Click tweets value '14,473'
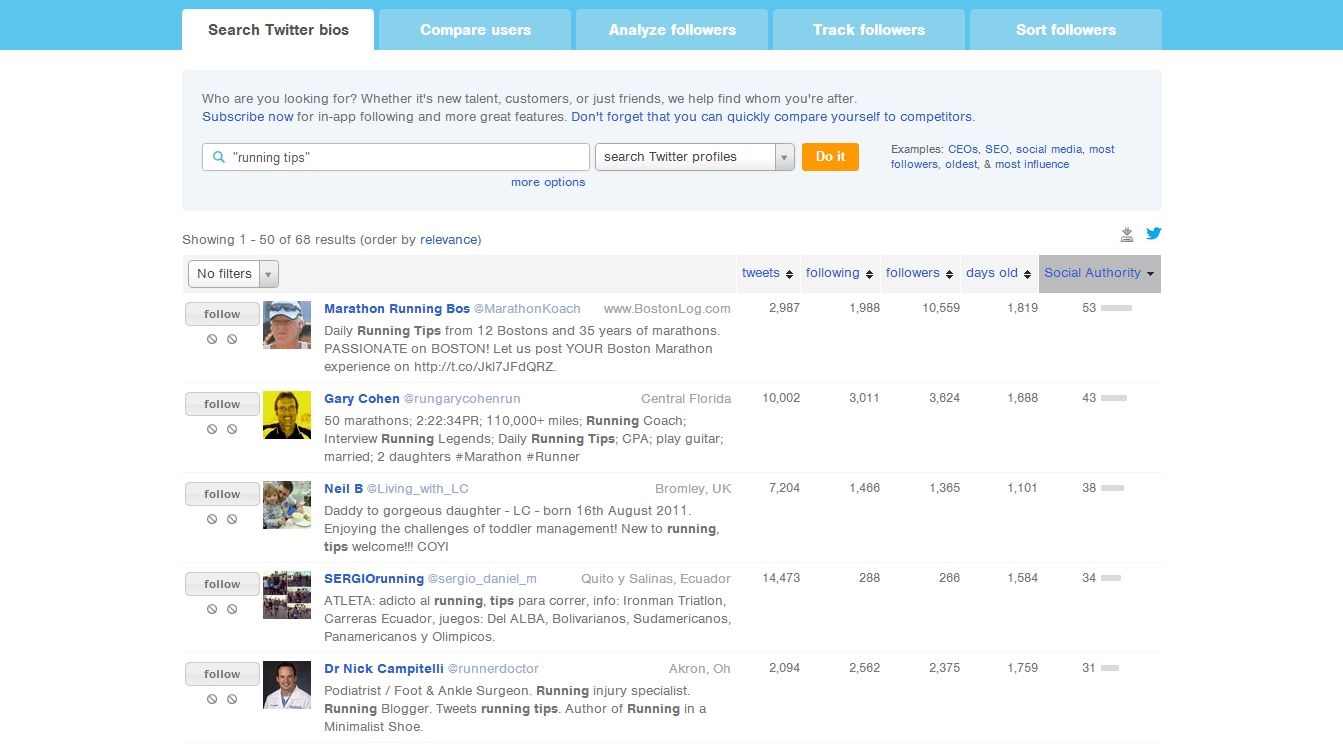The height and width of the screenshot is (746, 1343). pos(781,578)
